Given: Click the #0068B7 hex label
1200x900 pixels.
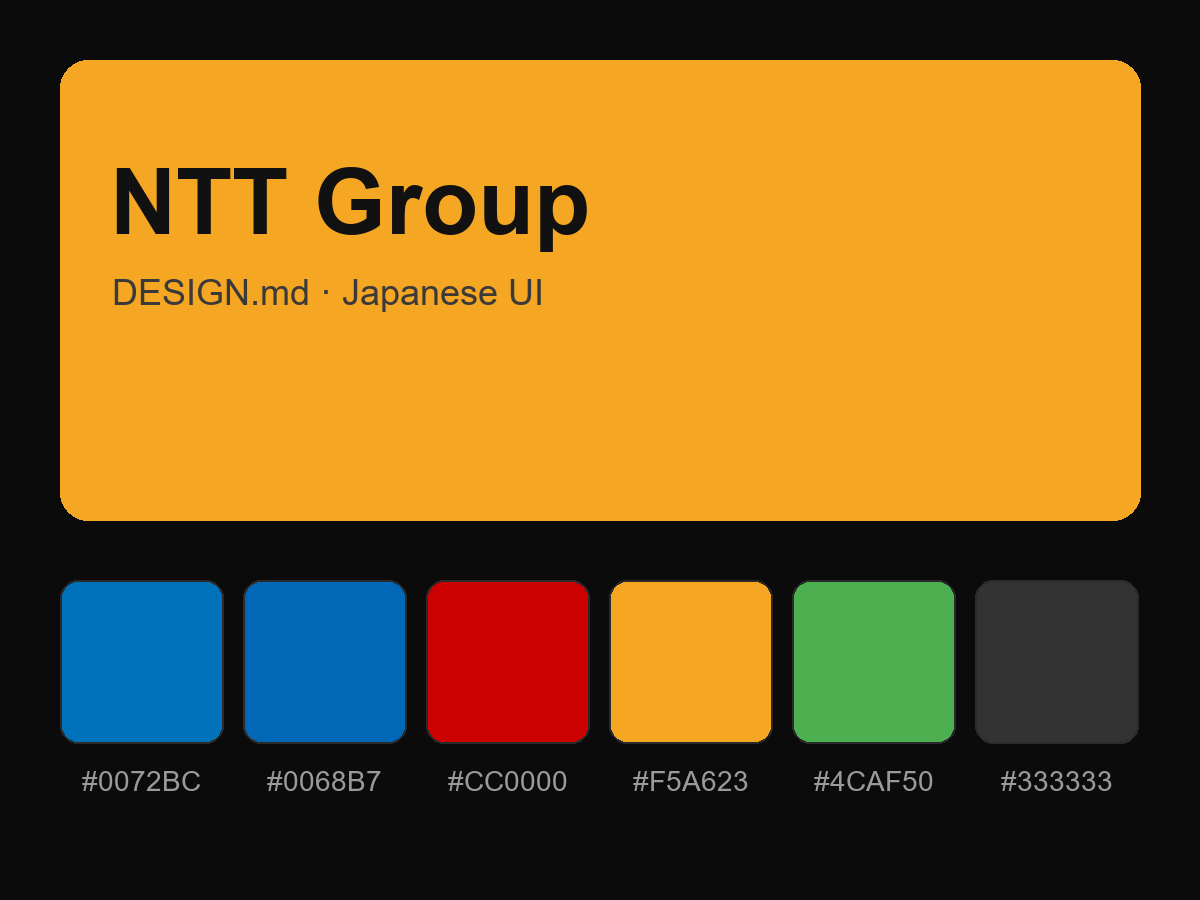Looking at the screenshot, I should [324, 782].
